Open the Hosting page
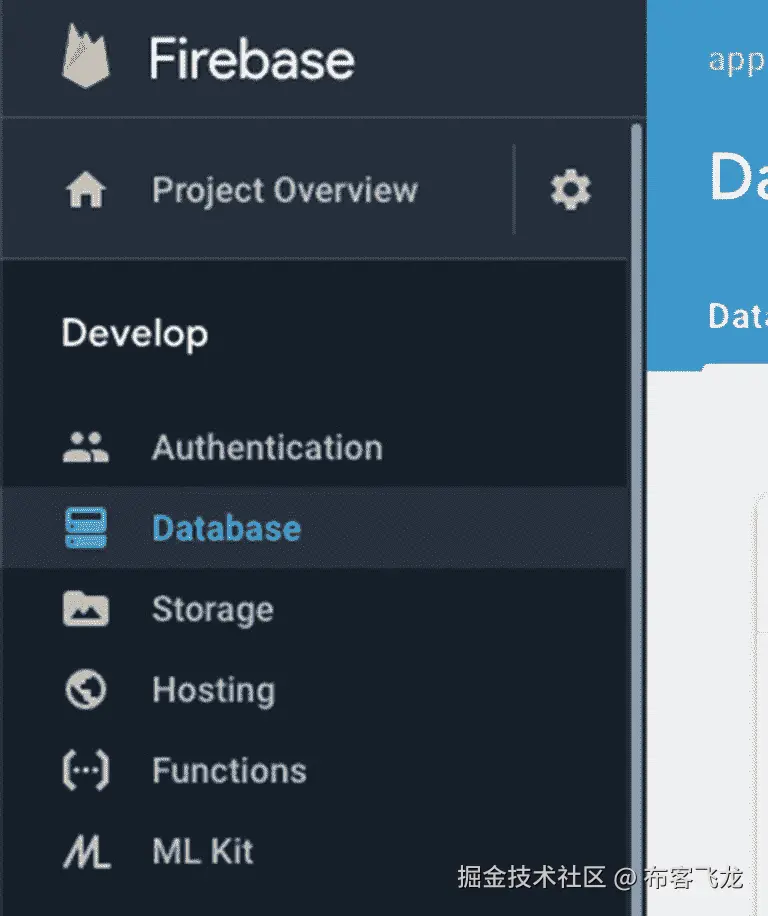 (213, 690)
